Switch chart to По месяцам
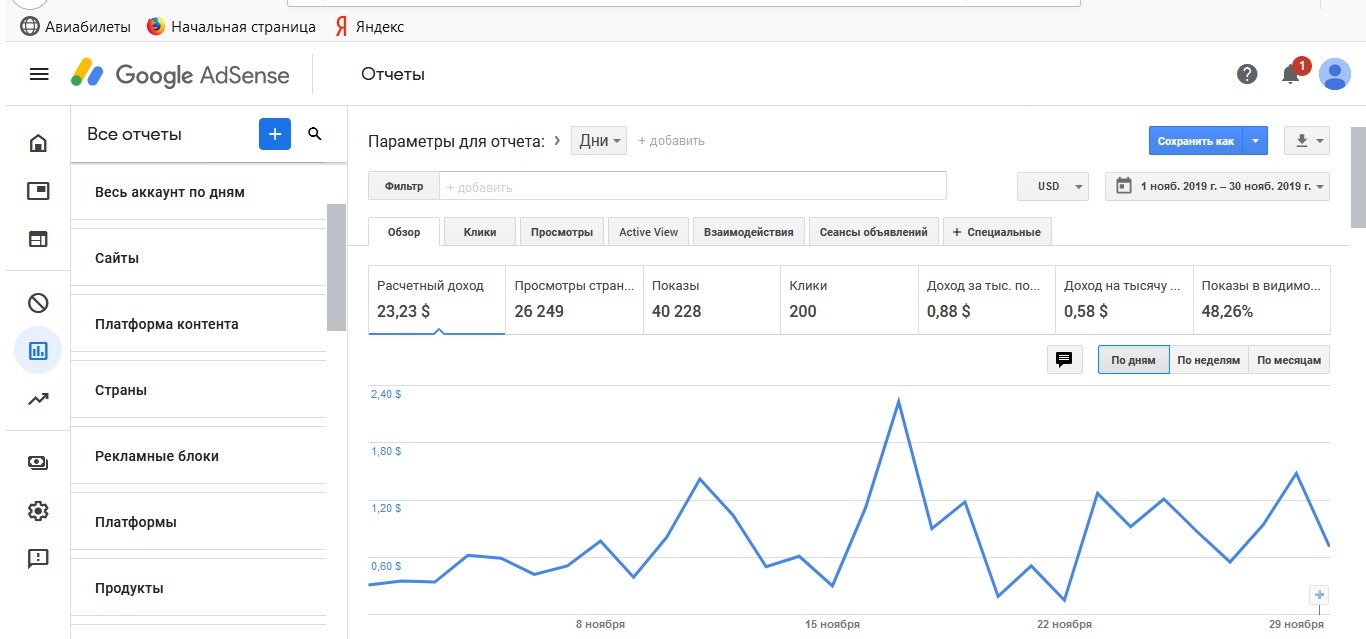Viewport: 1366px width, 639px height. (1289, 360)
